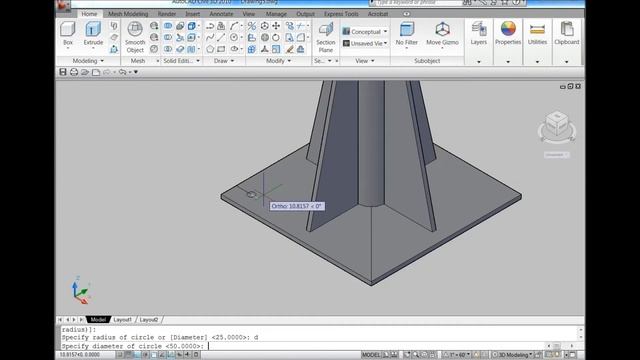This screenshot has width=640, height=360.
Task: Select the Model layout tab
Action: click(98, 320)
